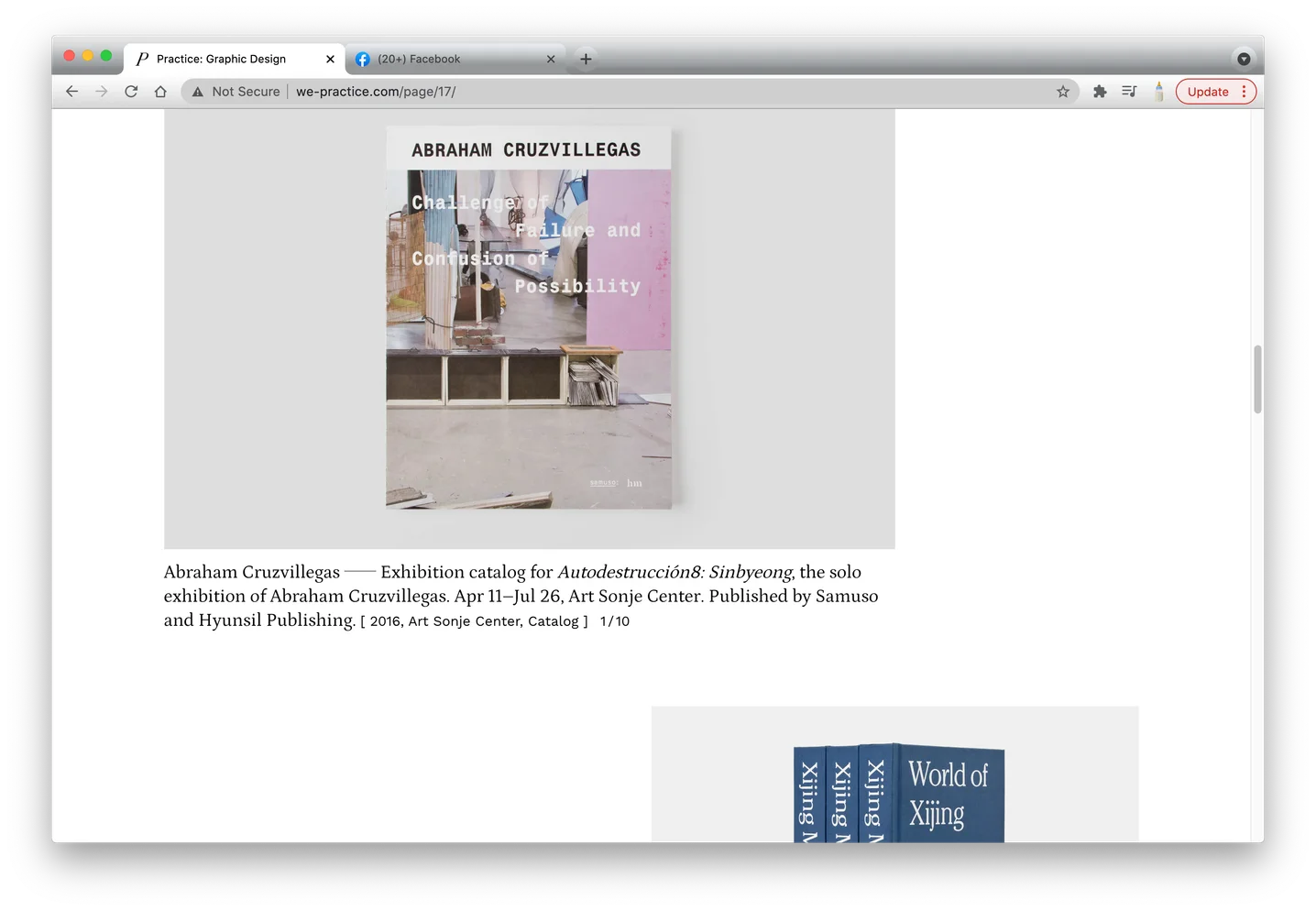Select the Practice: Graphic Design tab
The width and height of the screenshot is (1316, 911).
tap(221, 59)
